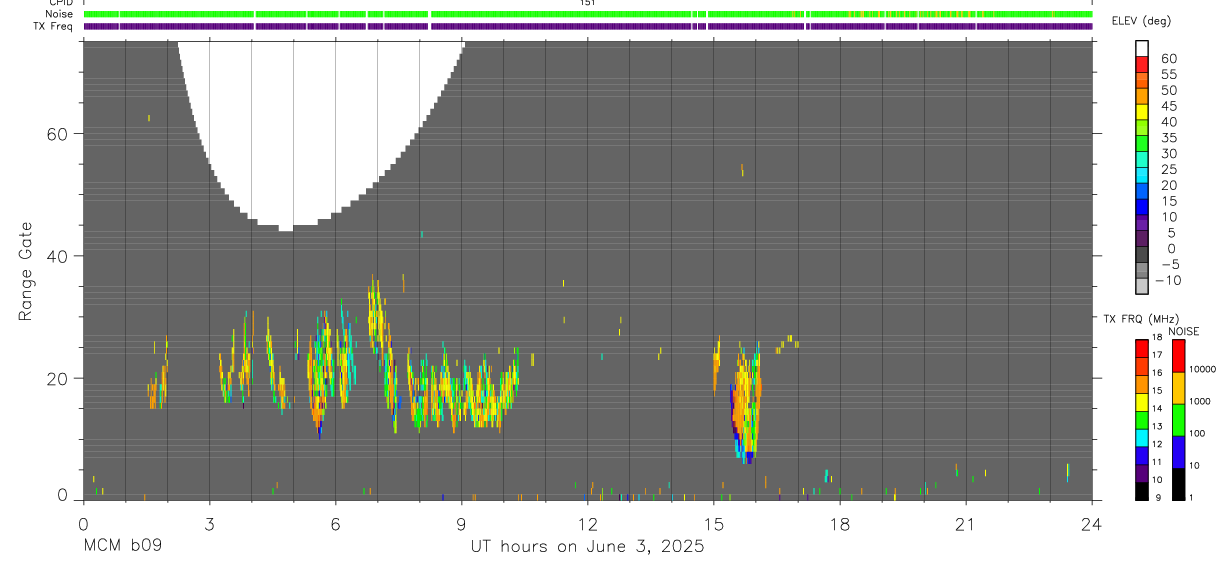
Task: Click the NOISE legend title
Action: [x=1184, y=331]
